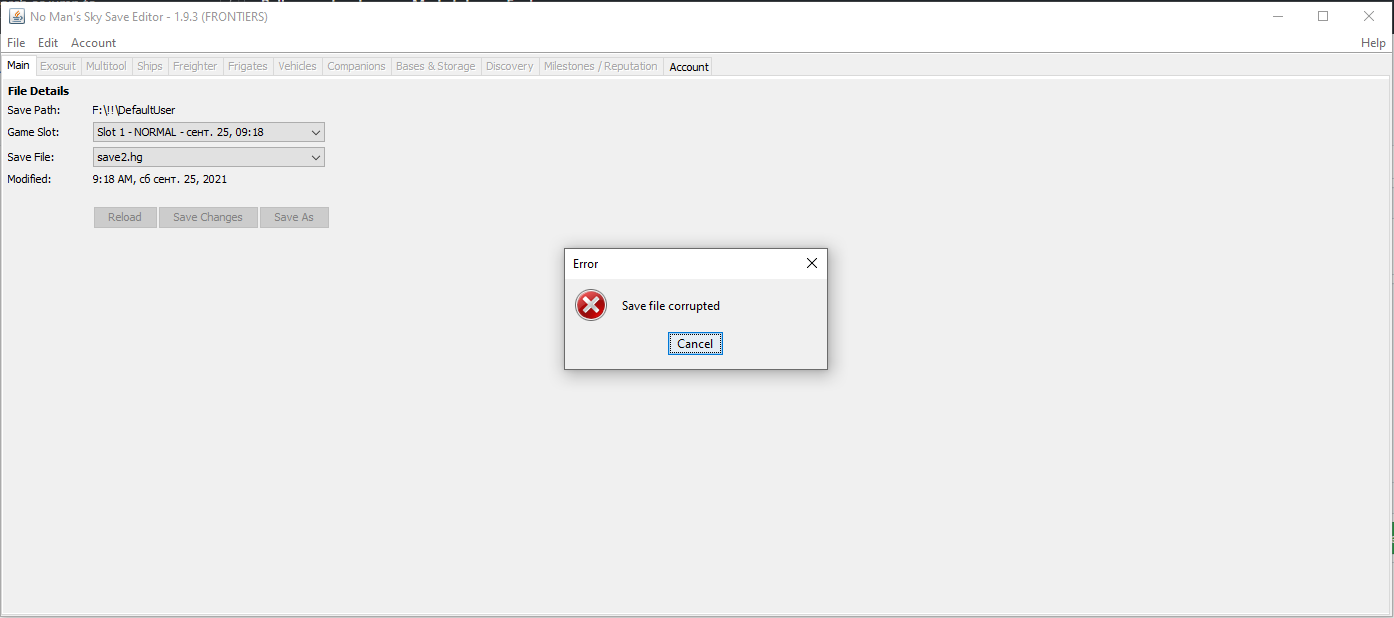Close the Error dialog with its X button

click(x=811, y=263)
